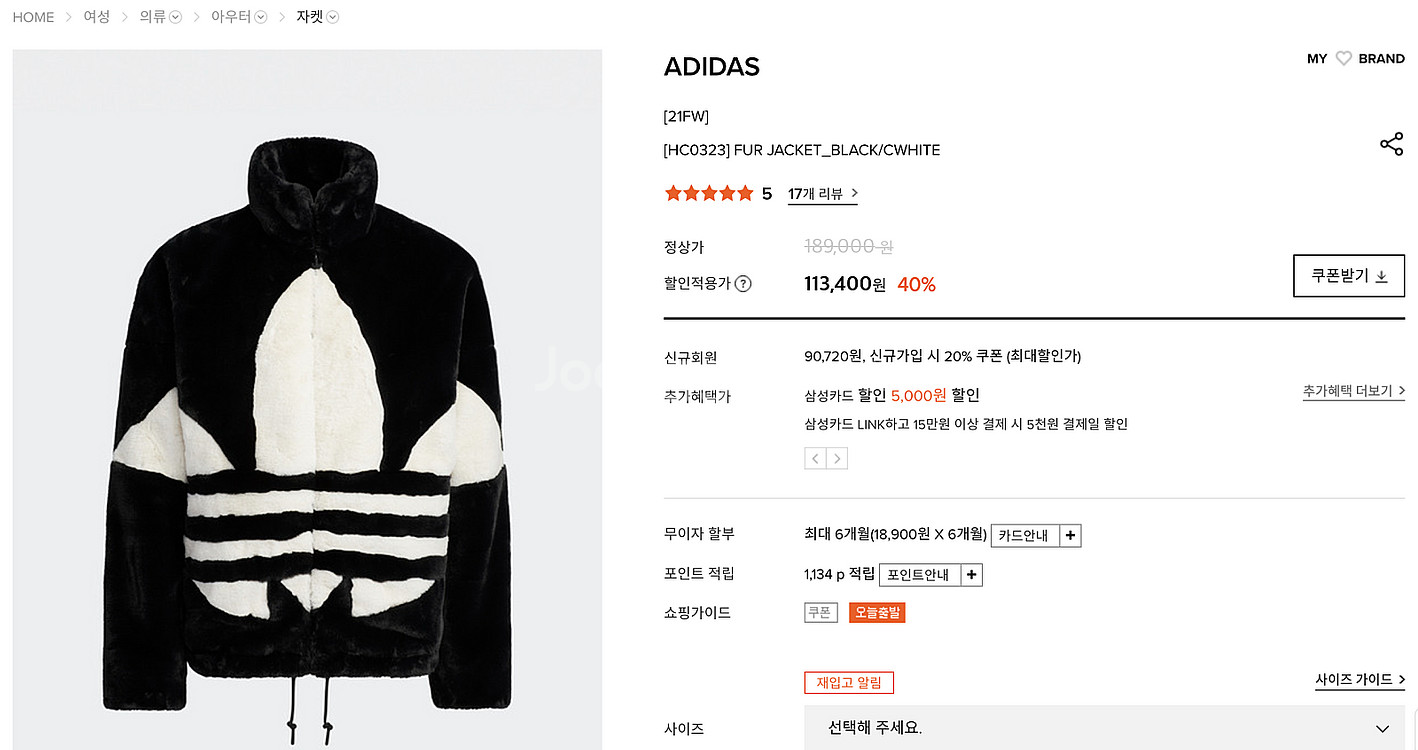
Task: Click the 재입고 알림 button
Action: 849,683
